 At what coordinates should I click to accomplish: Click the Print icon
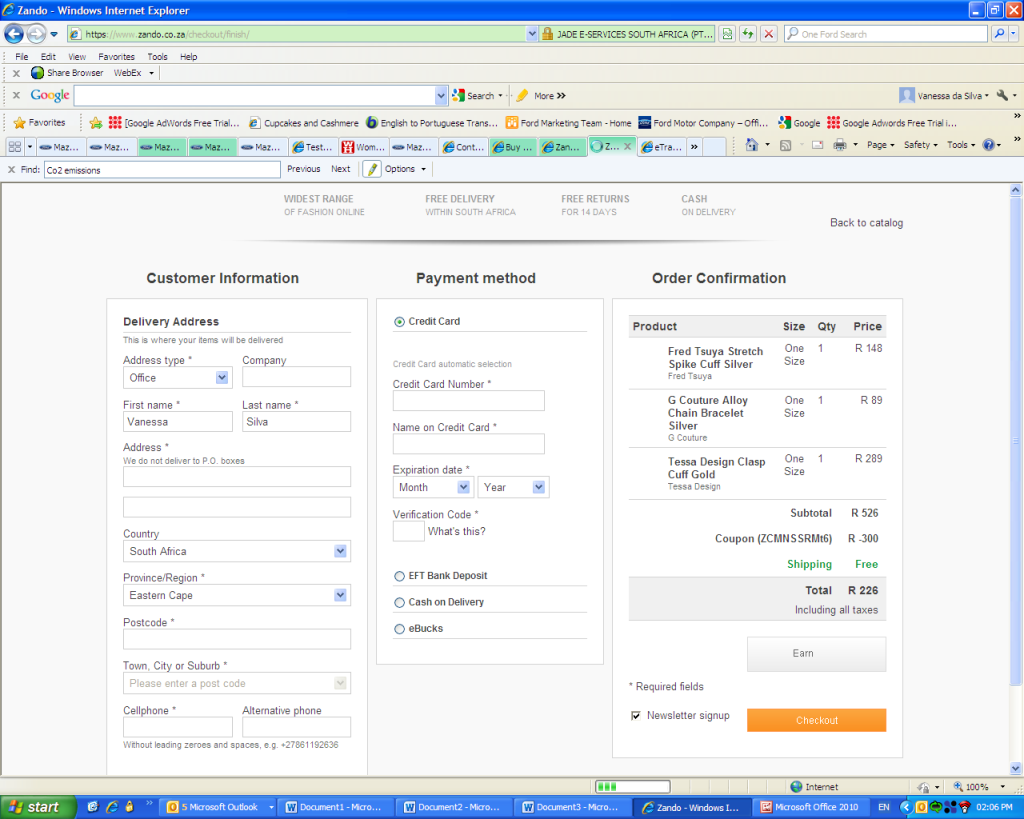840,145
